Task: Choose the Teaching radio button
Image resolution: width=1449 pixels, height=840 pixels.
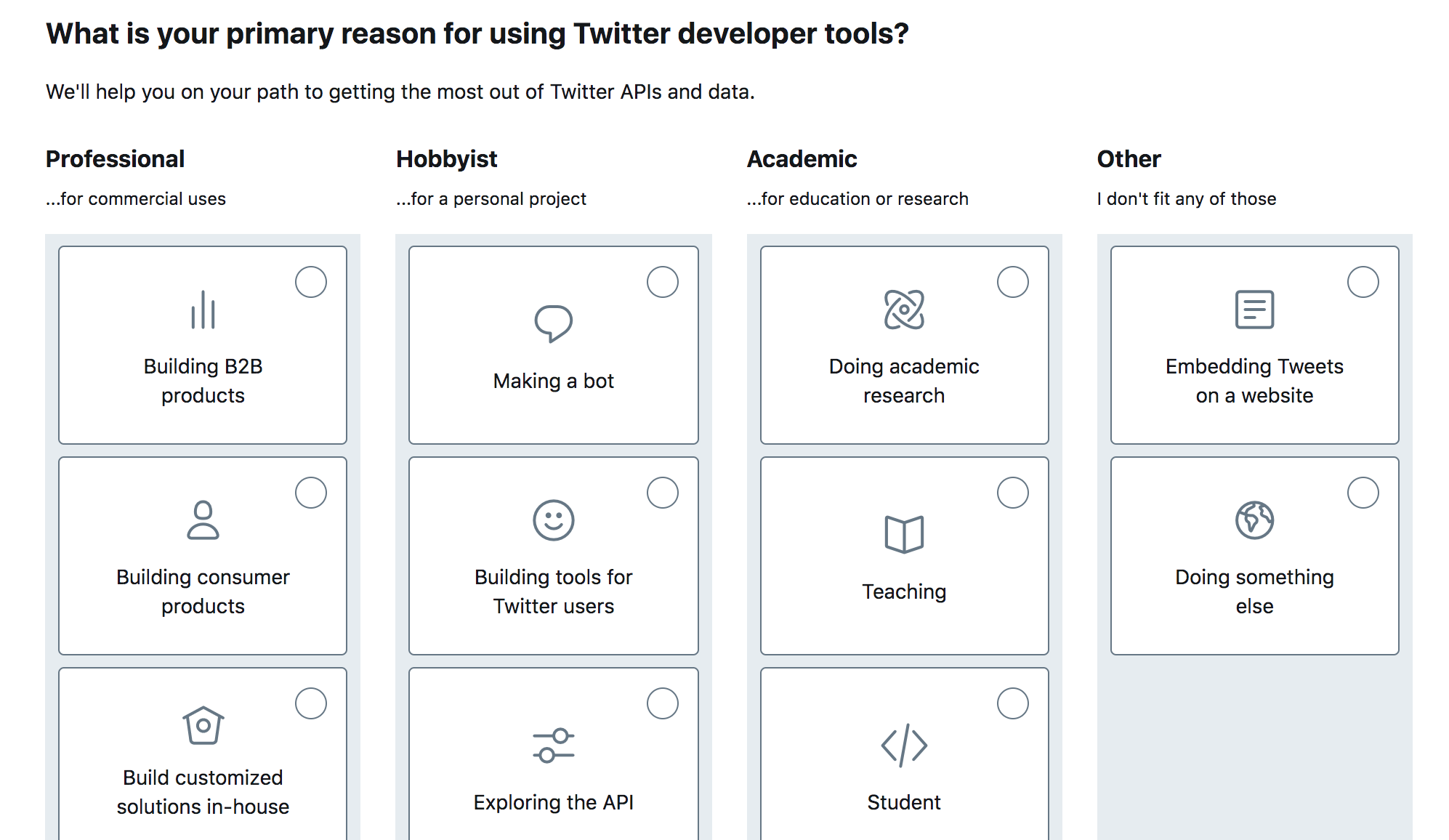Action: [1012, 493]
